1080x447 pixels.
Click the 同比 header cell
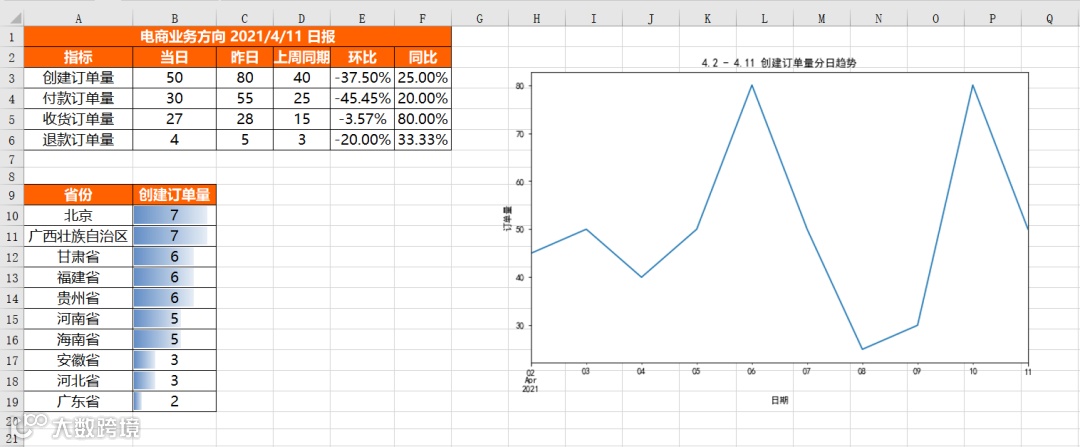click(423, 56)
